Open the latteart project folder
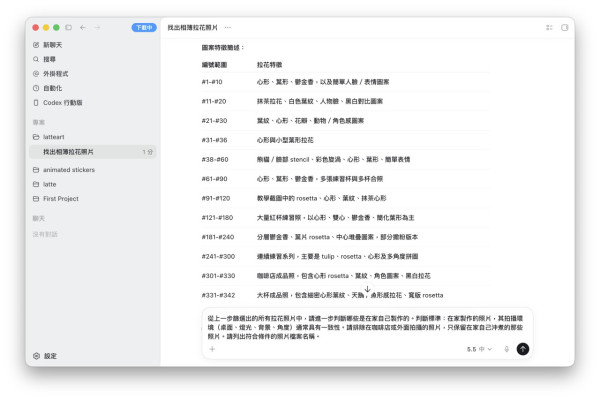 pyautogui.click(x=54, y=137)
